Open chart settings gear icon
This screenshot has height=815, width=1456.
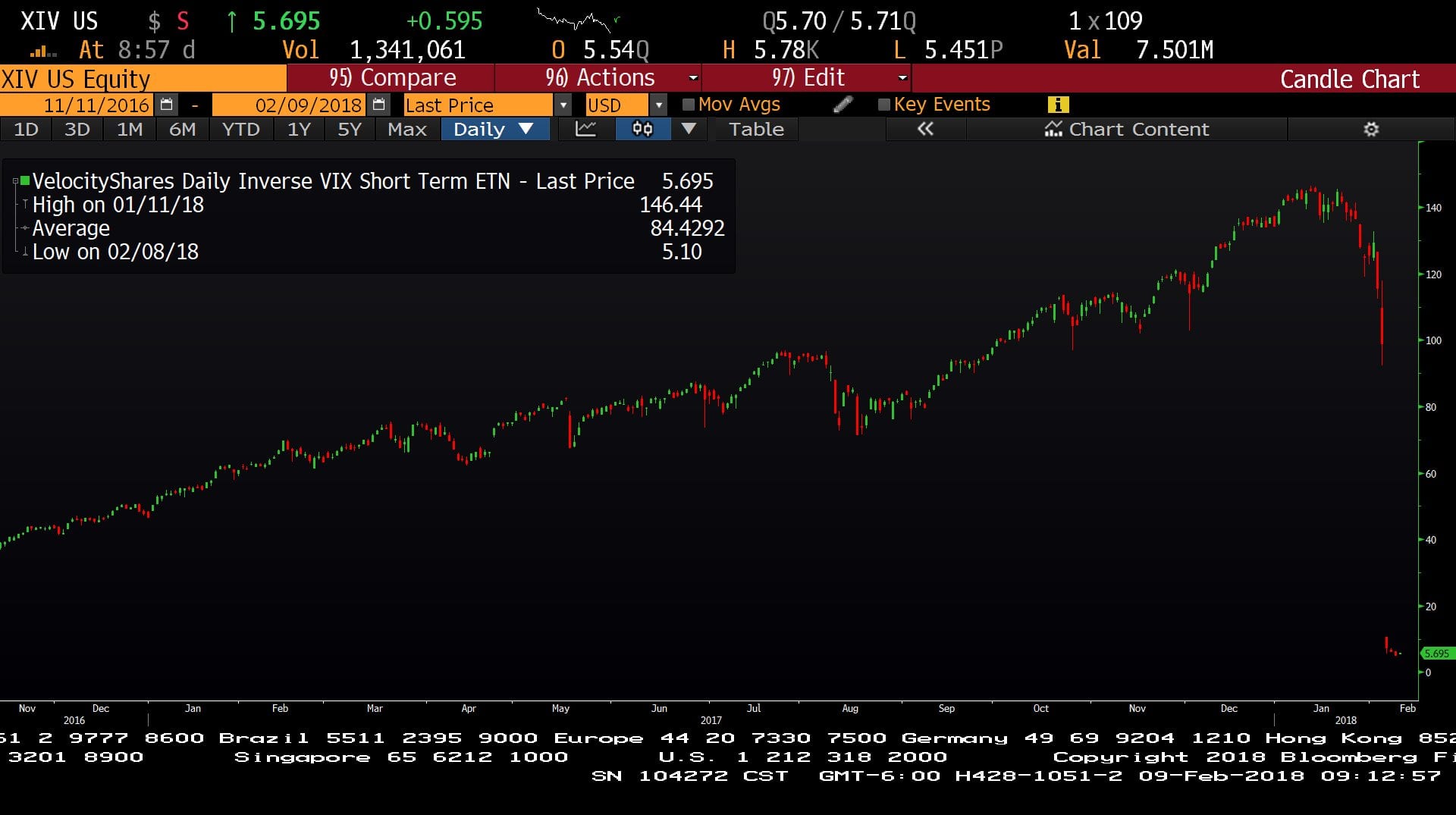[1371, 129]
